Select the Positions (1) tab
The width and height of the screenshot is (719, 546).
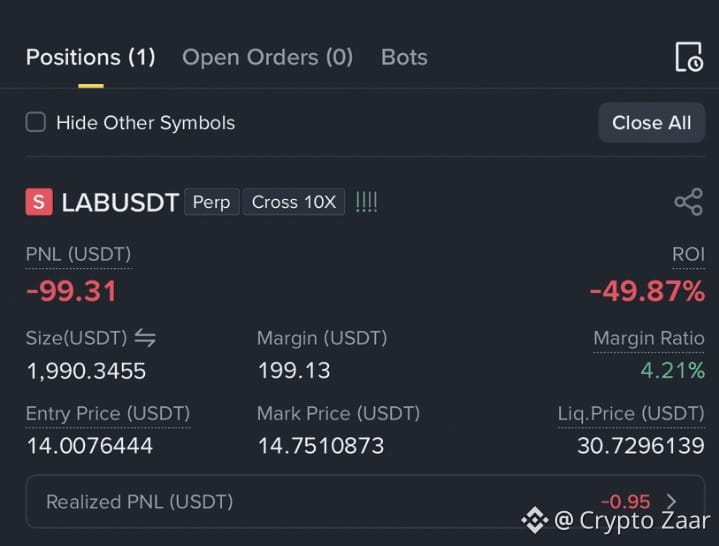(91, 58)
